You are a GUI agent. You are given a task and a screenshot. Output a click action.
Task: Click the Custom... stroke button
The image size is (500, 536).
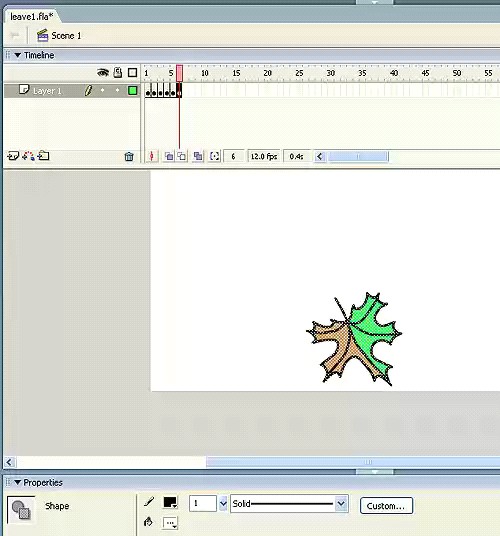[x=386, y=506]
